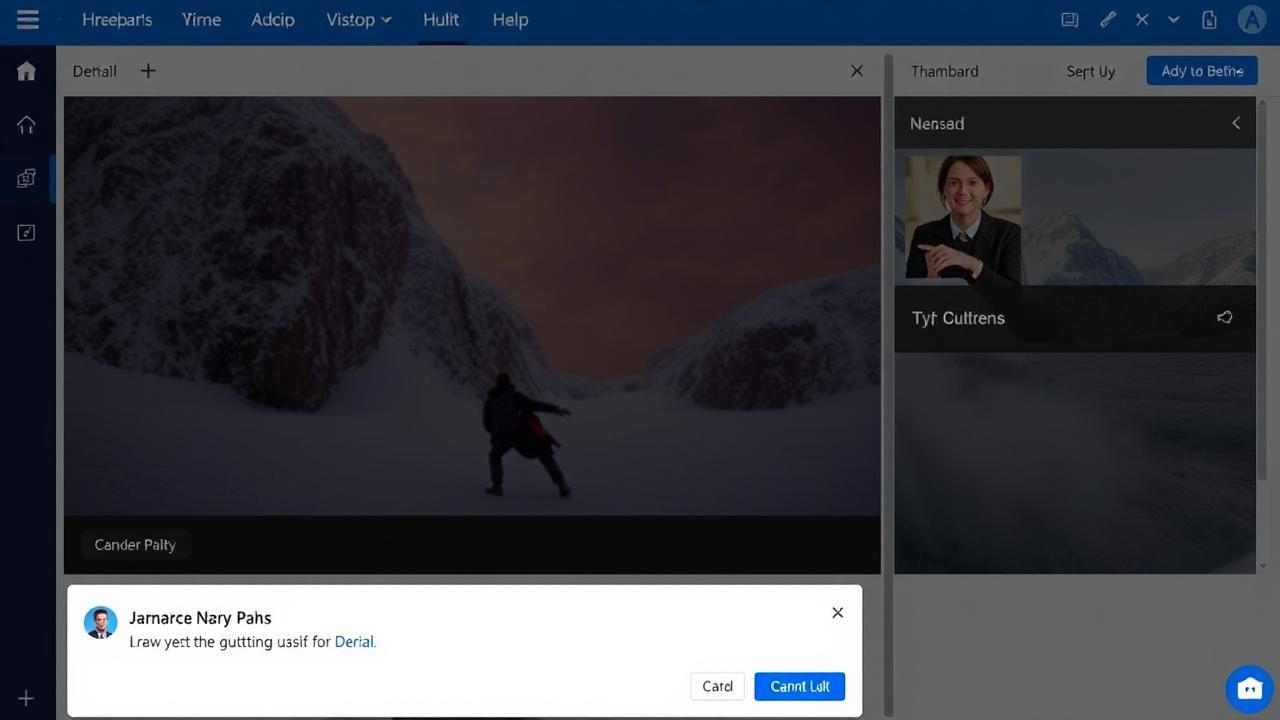The width and height of the screenshot is (1280, 720).
Task: Click the Cannt Lult button
Action: point(799,686)
